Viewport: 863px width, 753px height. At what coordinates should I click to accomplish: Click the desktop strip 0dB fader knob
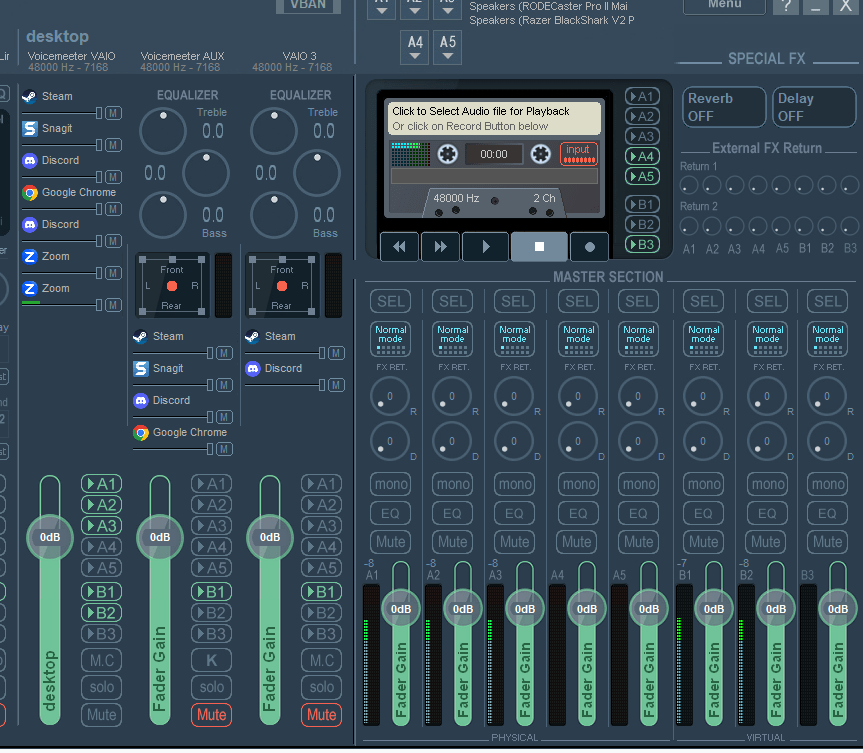[x=50, y=538]
